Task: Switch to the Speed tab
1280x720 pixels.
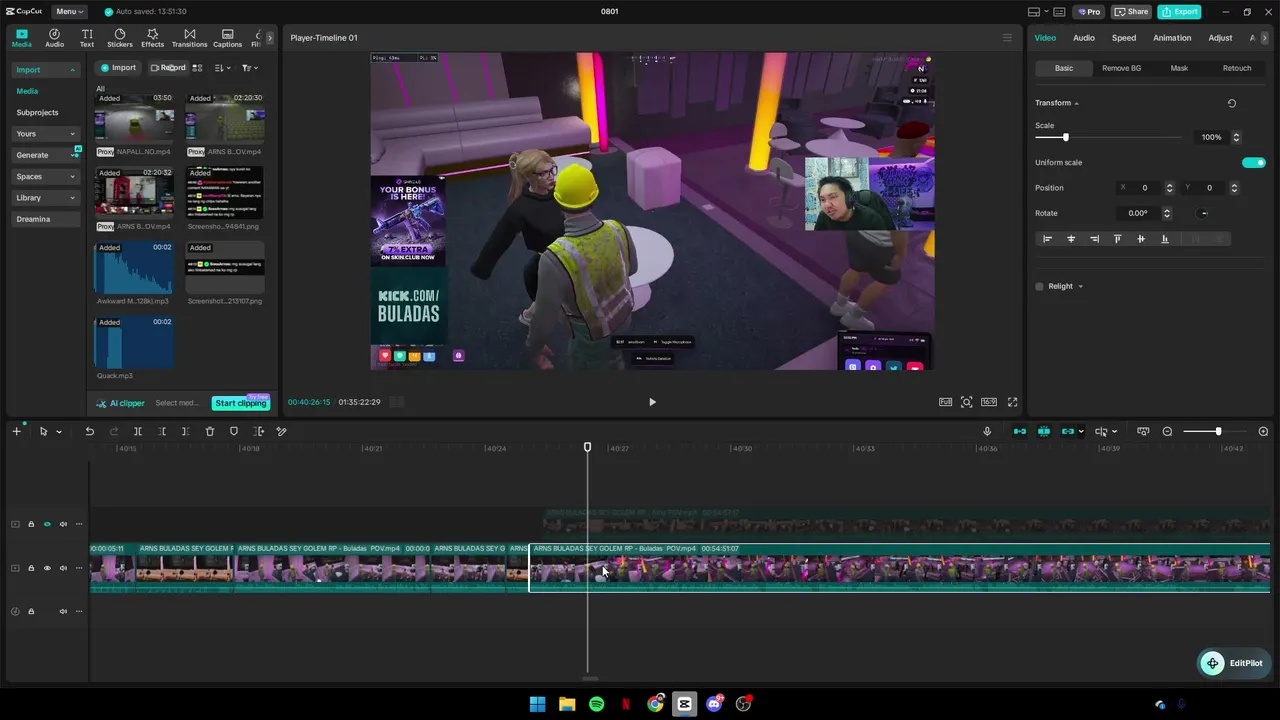Action: (1124, 38)
